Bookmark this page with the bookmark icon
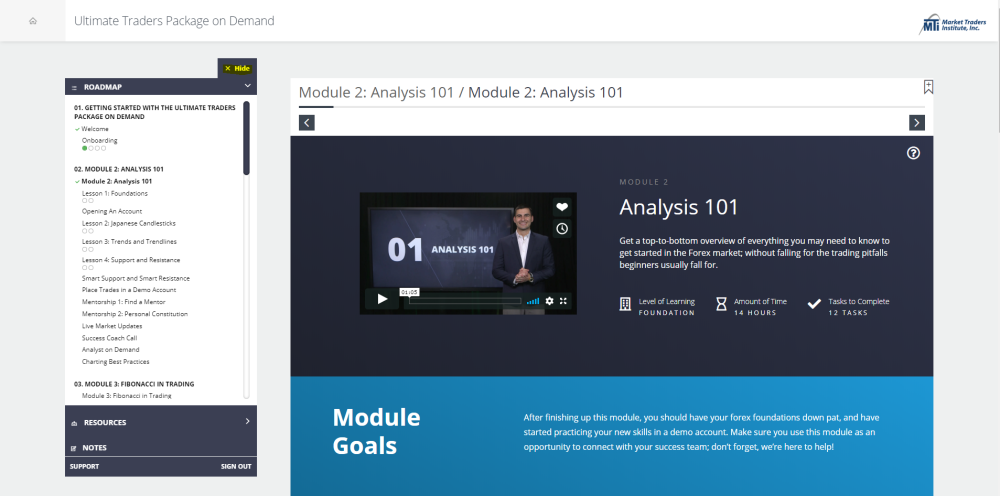Screen dimensions: 1000x496 [928, 87]
